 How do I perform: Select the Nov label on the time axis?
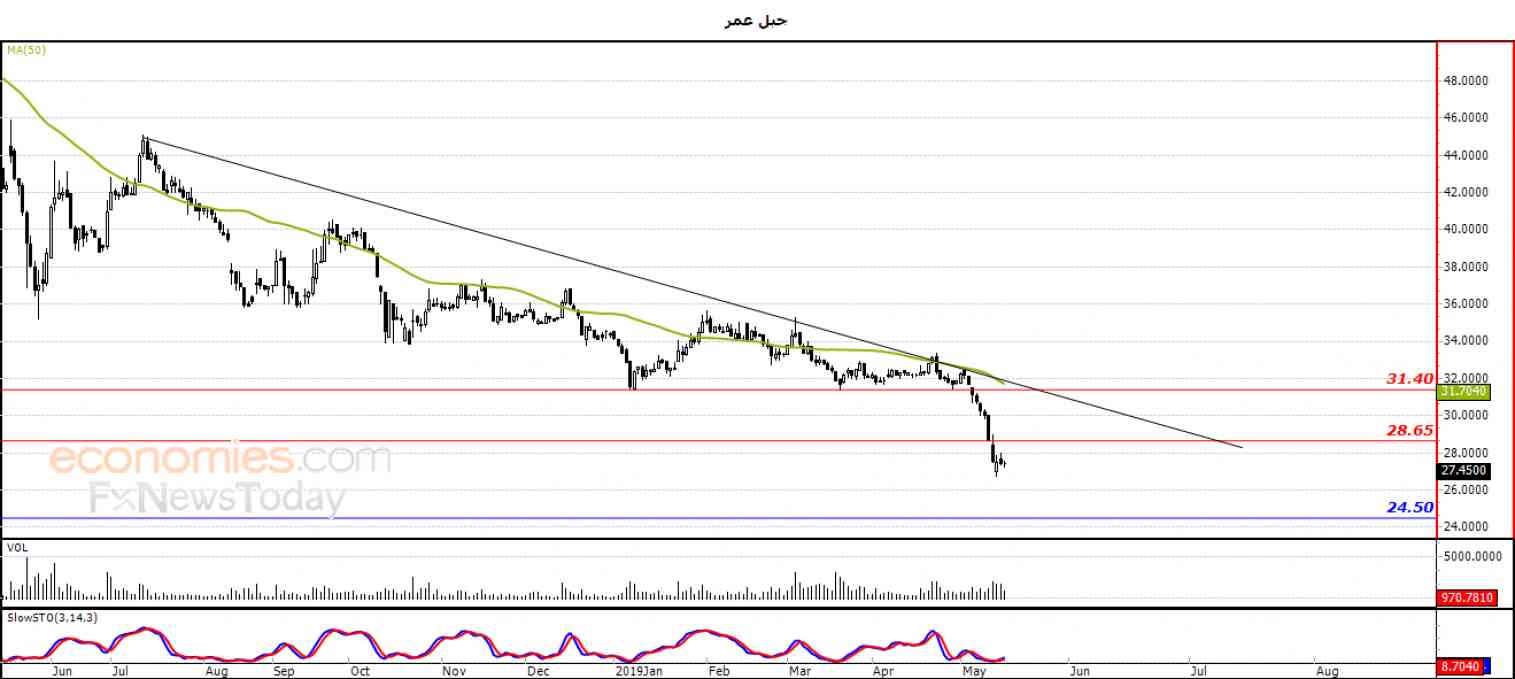454,671
